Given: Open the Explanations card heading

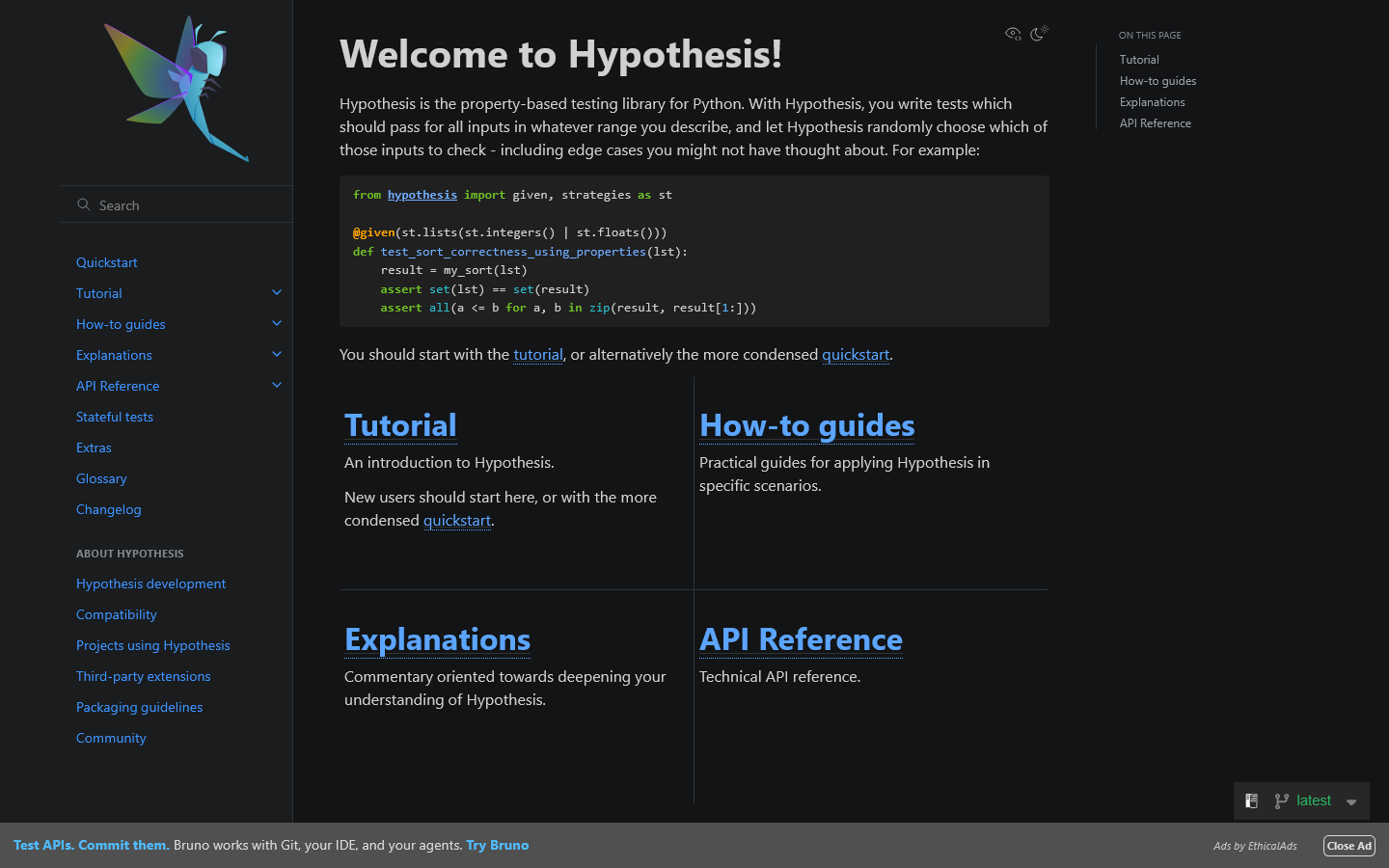Looking at the screenshot, I should click(x=437, y=639).
